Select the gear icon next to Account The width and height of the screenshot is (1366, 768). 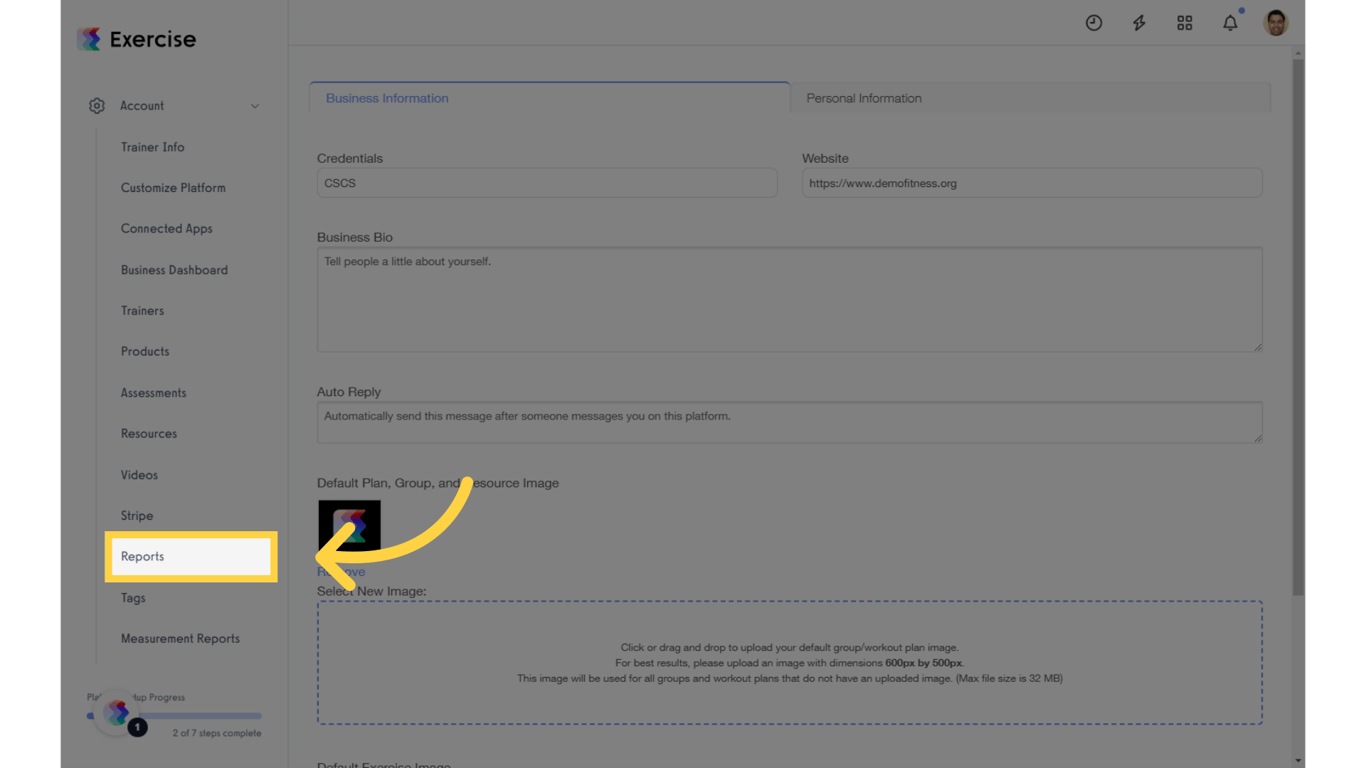click(x=96, y=105)
